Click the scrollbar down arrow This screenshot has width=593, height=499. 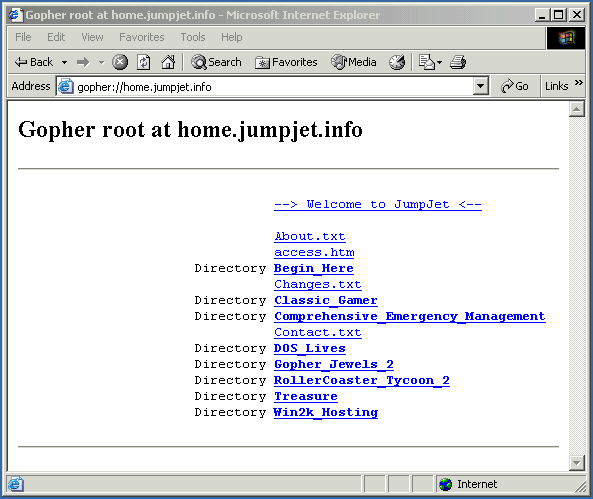click(x=577, y=463)
